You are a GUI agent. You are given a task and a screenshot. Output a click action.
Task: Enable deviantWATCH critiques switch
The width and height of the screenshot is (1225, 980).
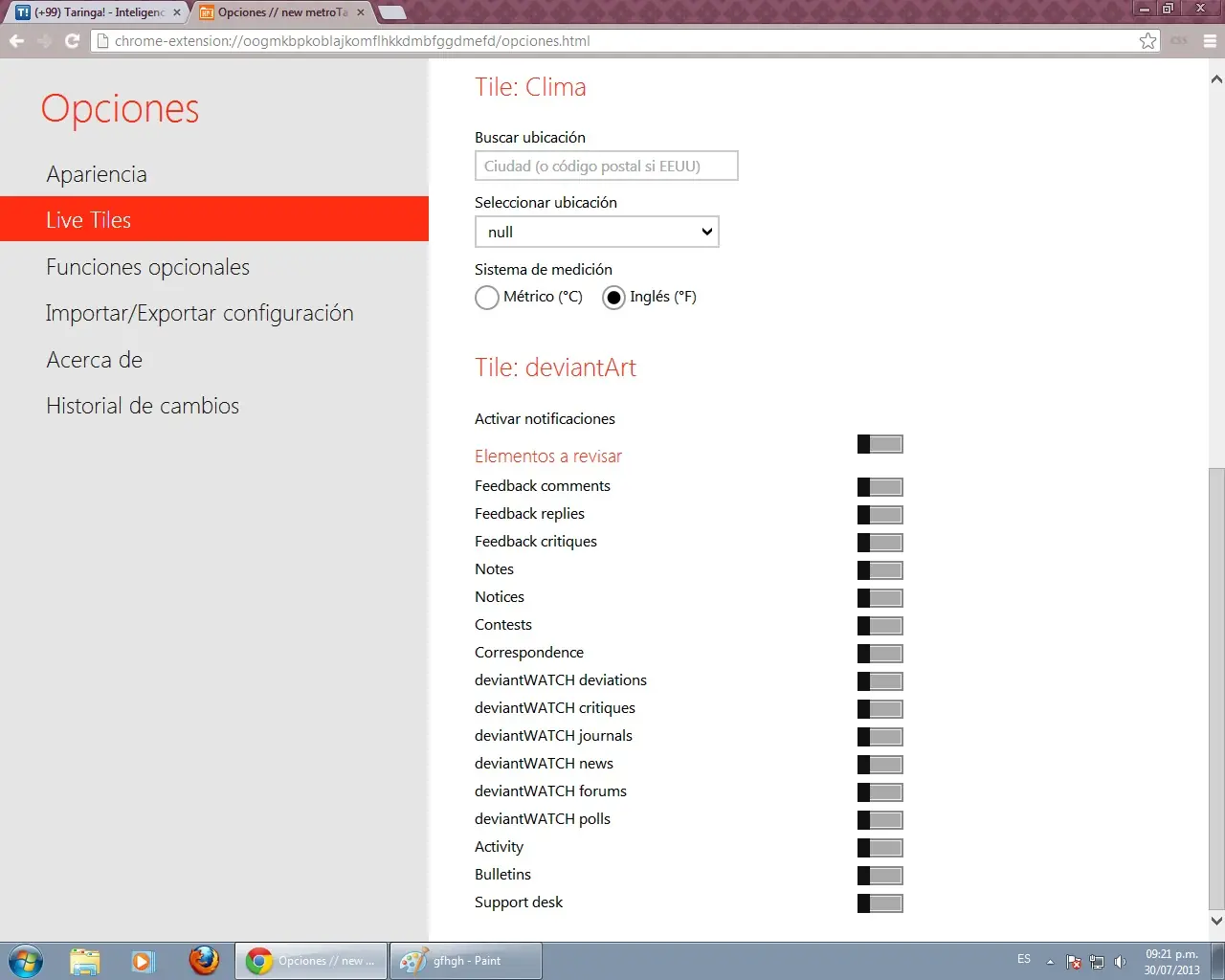(880, 709)
